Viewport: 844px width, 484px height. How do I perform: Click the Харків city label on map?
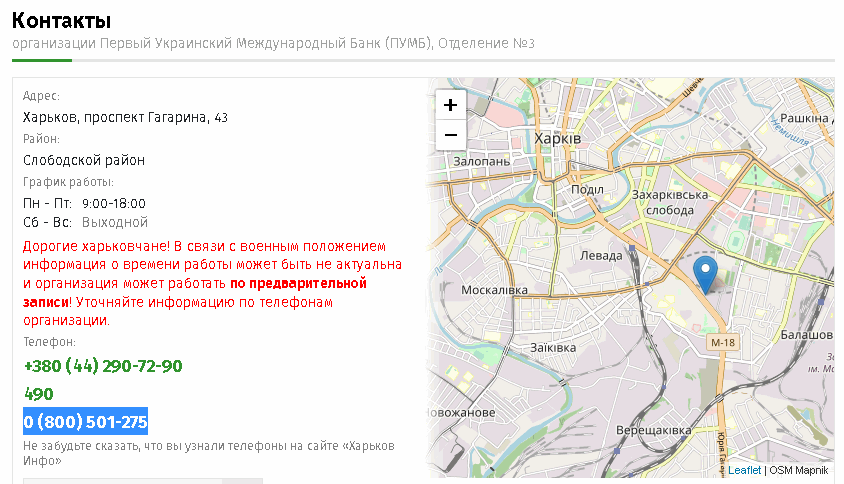click(x=558, y=138)
